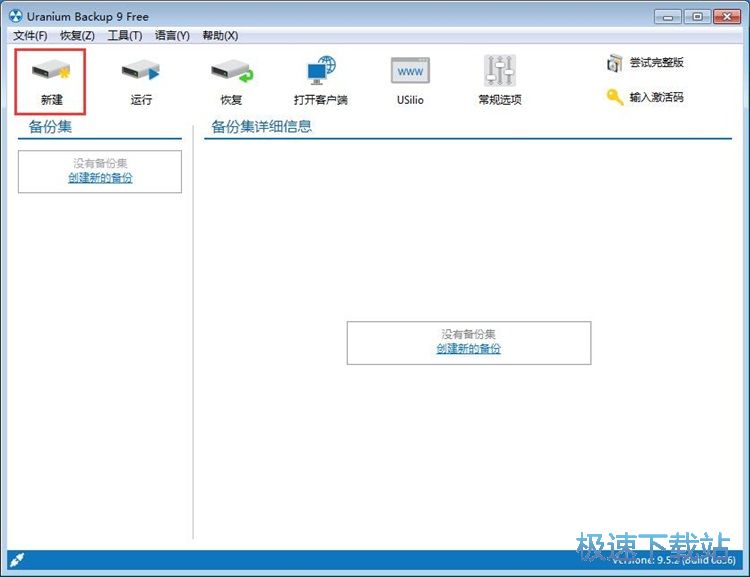Click the 备份集详细信息 heading
Viewport: 750px width, 577px height.
point(261,127)
